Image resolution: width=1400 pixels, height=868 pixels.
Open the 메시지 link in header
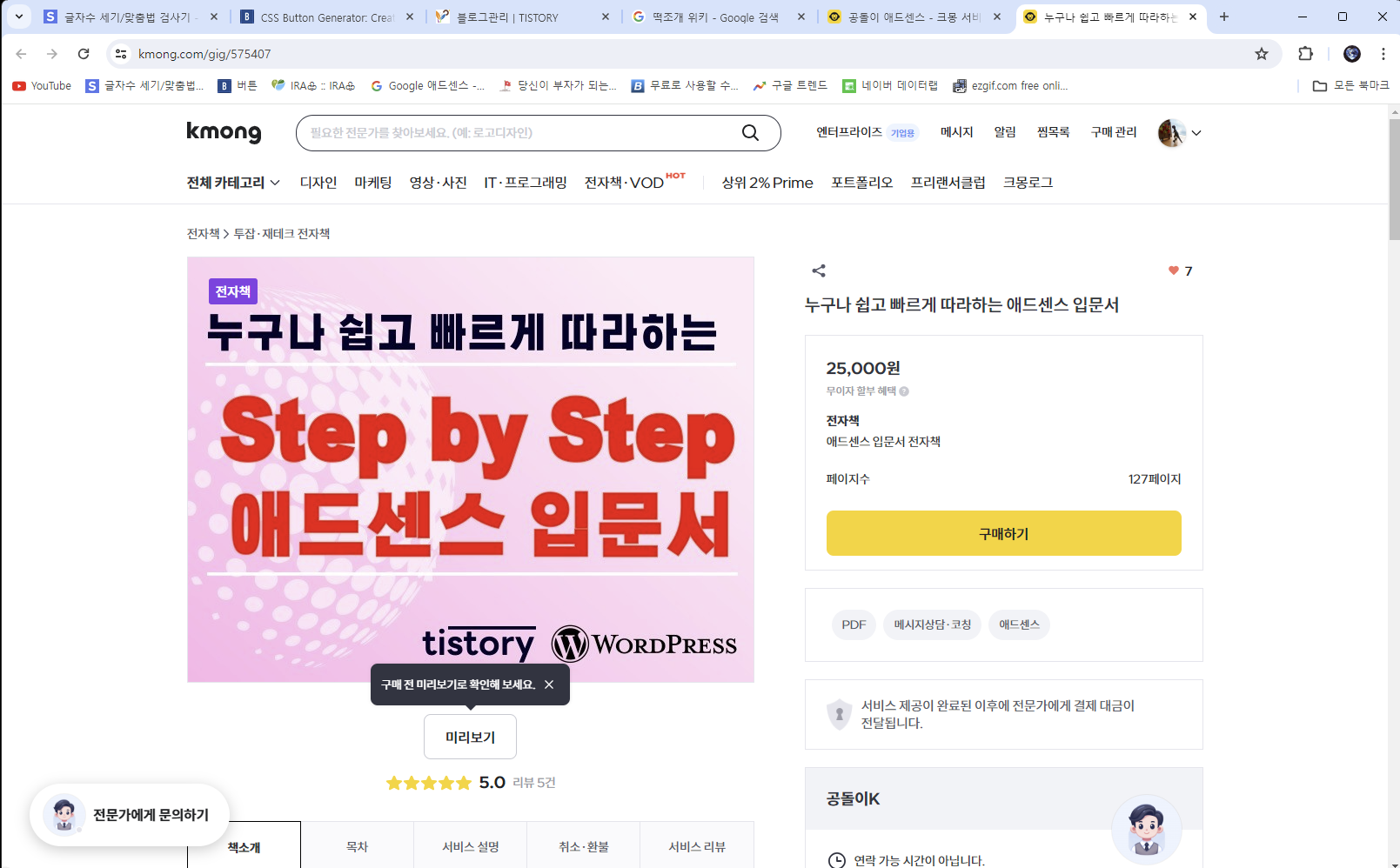click(x=956, y=132)
